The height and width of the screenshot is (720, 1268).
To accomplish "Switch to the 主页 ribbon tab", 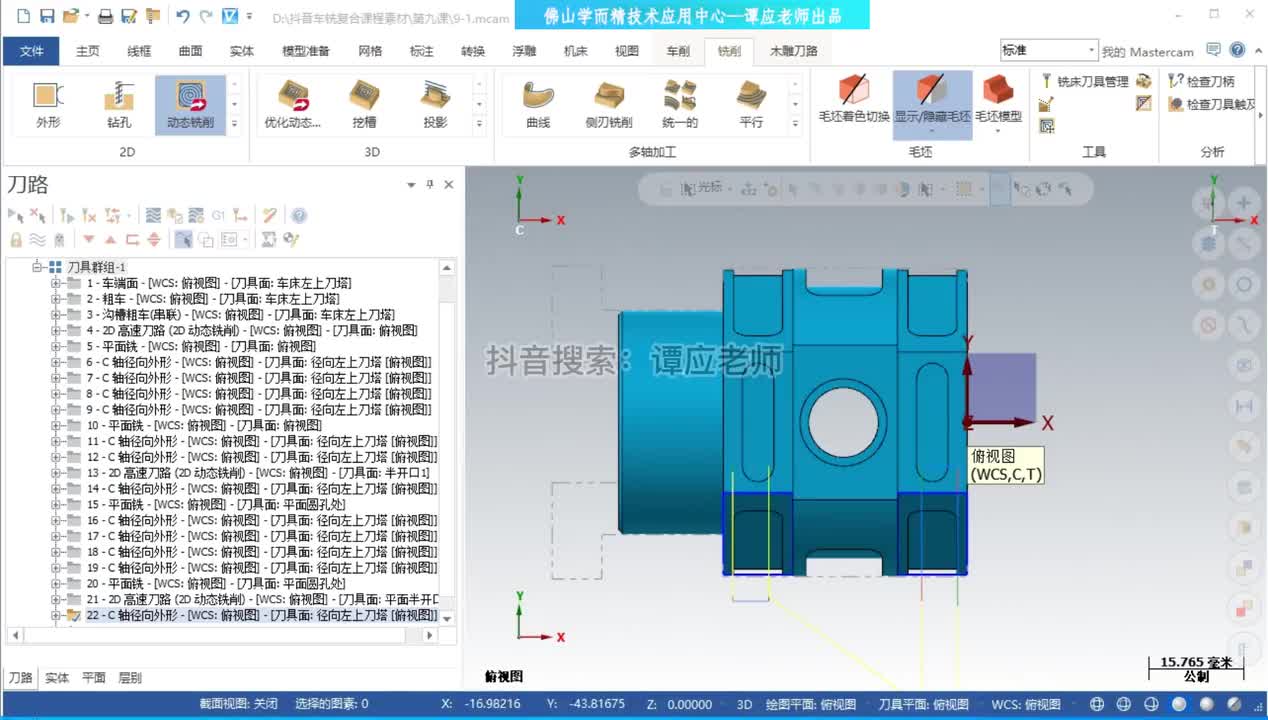I will click(x=88, y=51).
